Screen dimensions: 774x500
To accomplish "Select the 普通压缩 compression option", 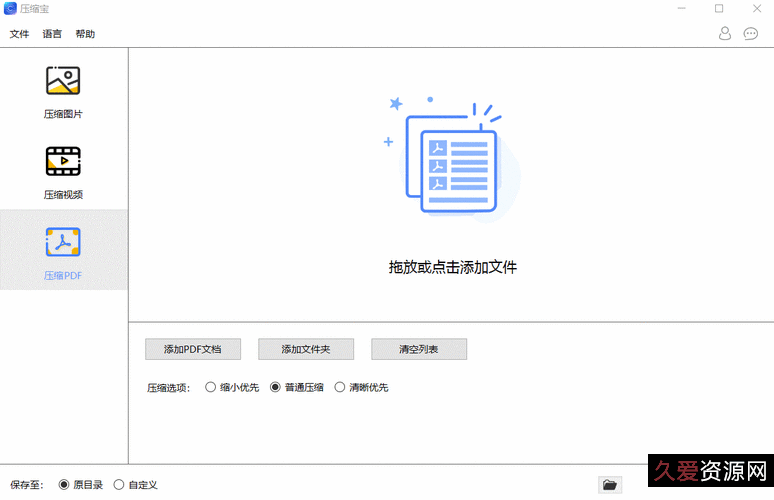I will [297, 387].
